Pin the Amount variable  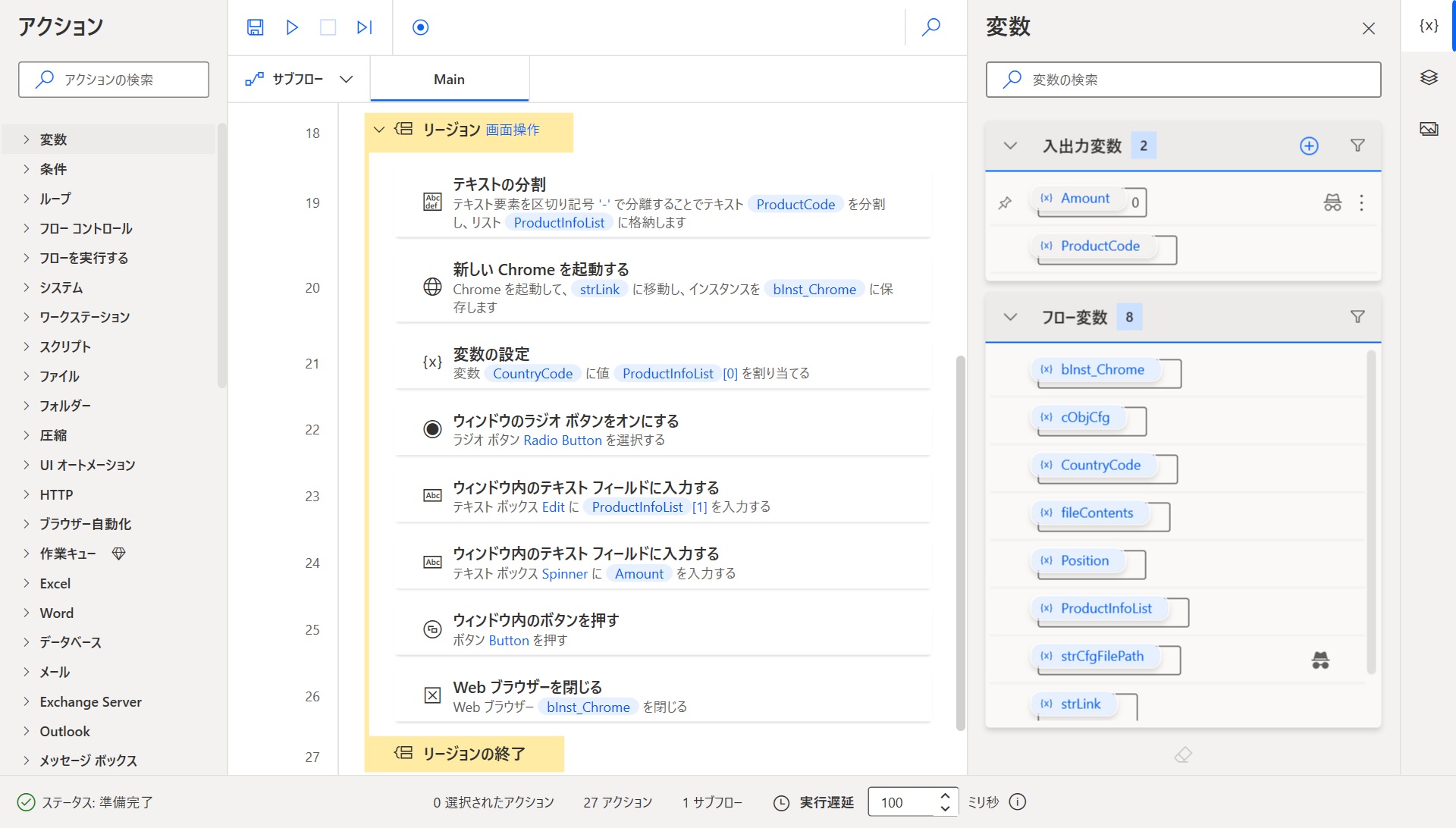[x=1005, y=202]
